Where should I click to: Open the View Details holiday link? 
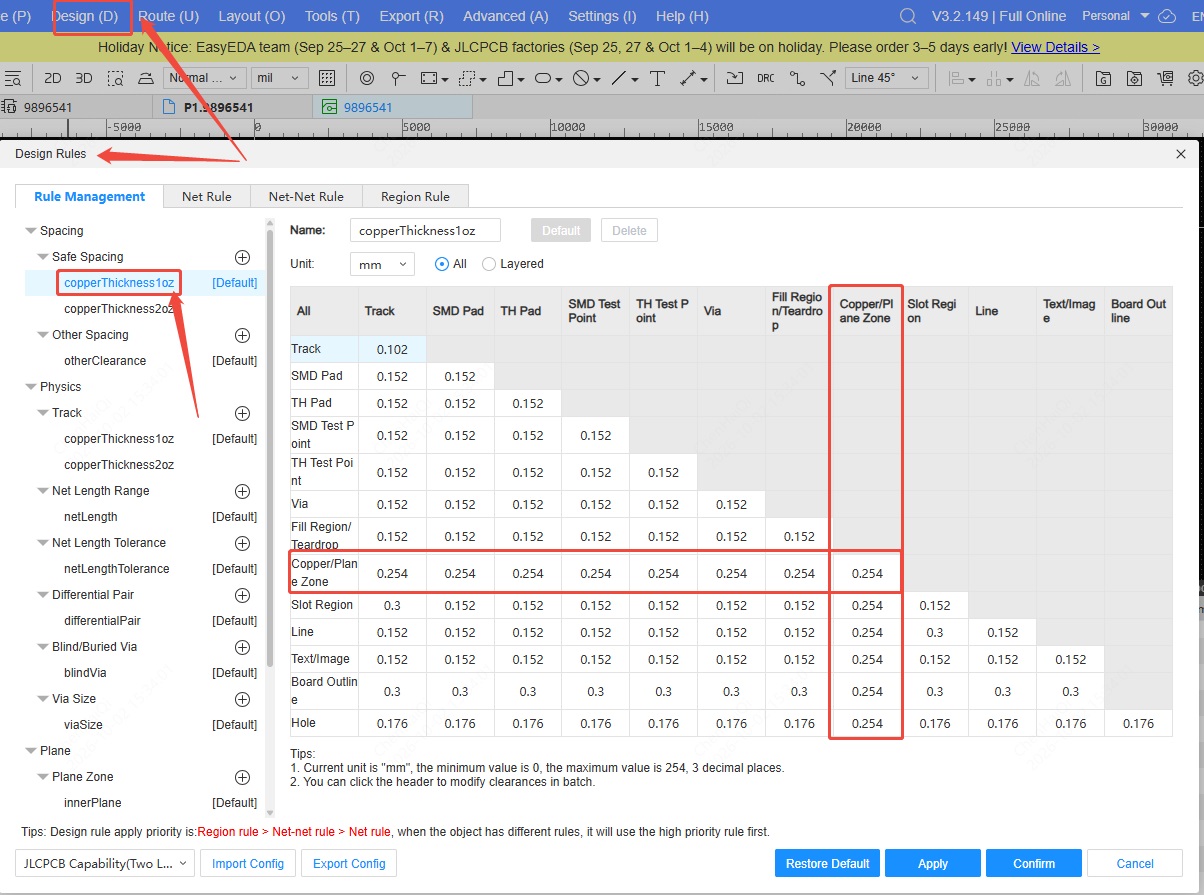[1055, 47]
